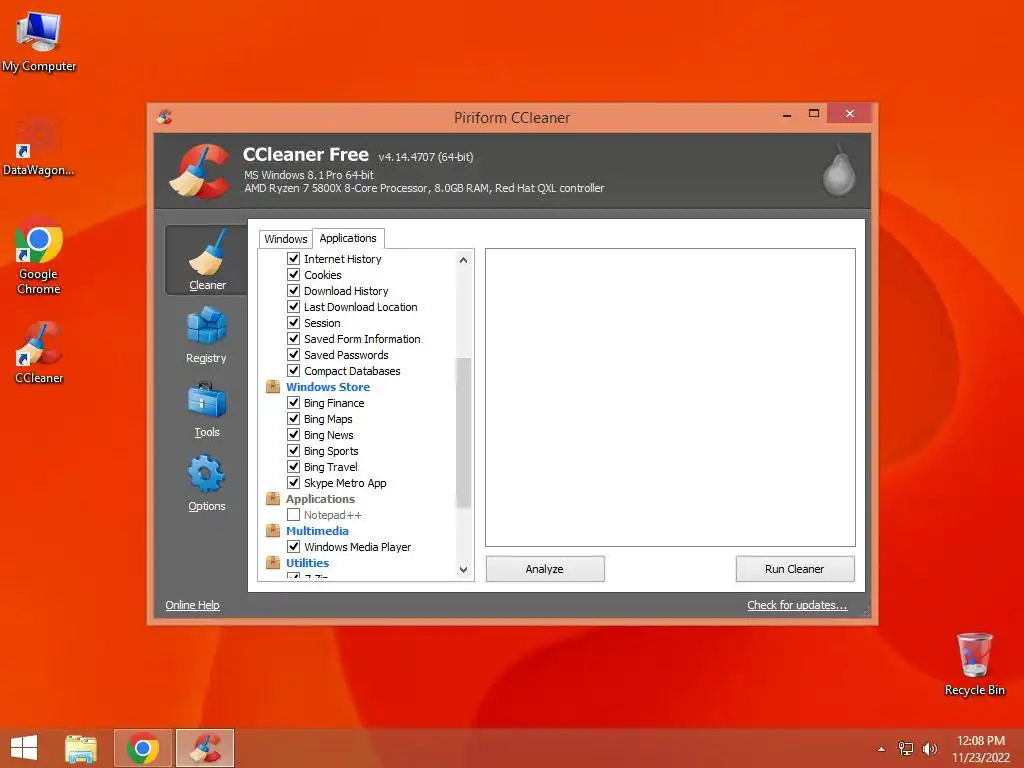The height and width of the screenshot is (768, 1024).
Task: Toggle Bing News checkbox
Action: (x=294, y=435)
